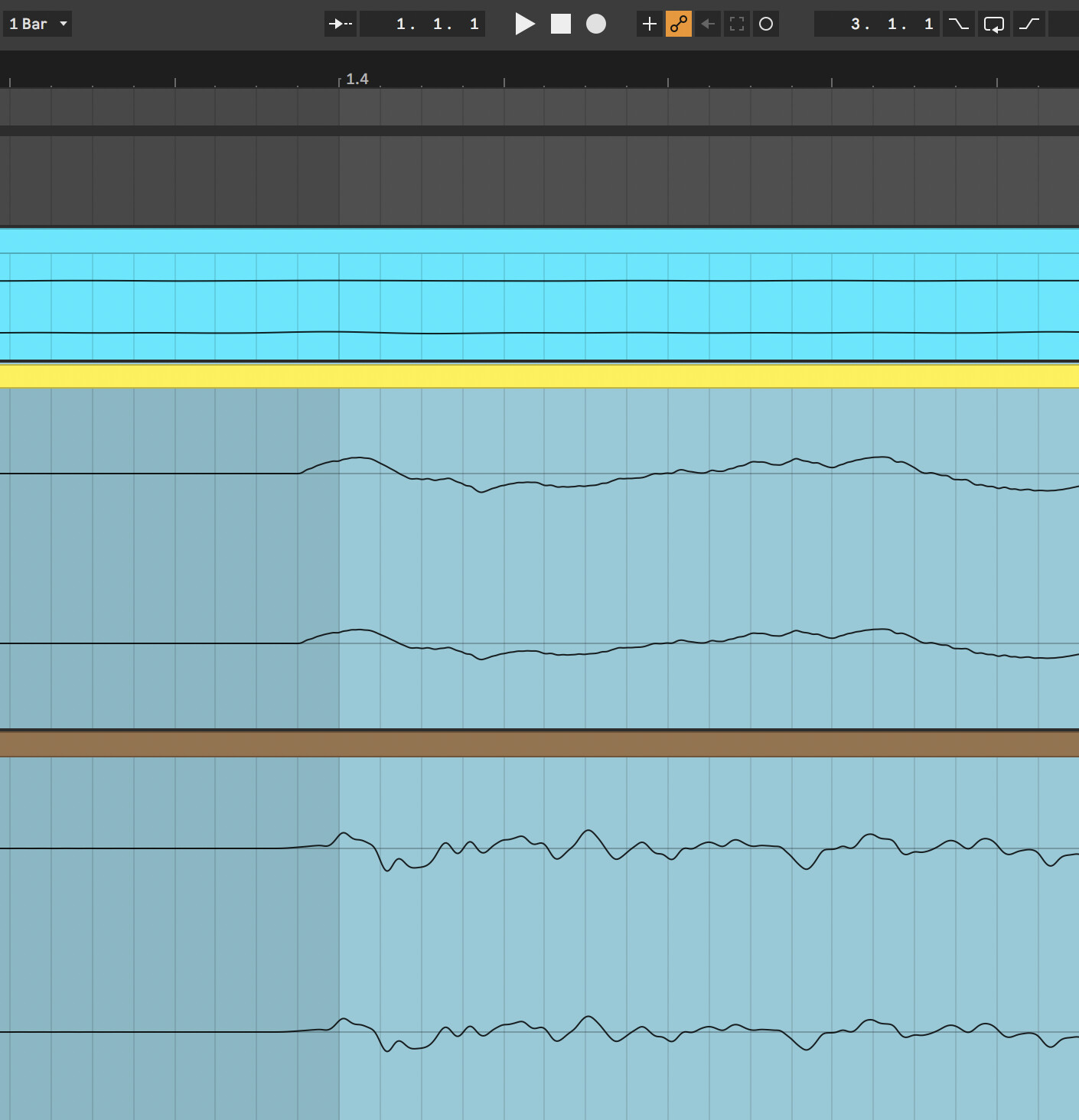Click the Re-enable Automation left-arrow icon
The width and height of the screenshot is (1079, 1120).
[x=708, y=24]
